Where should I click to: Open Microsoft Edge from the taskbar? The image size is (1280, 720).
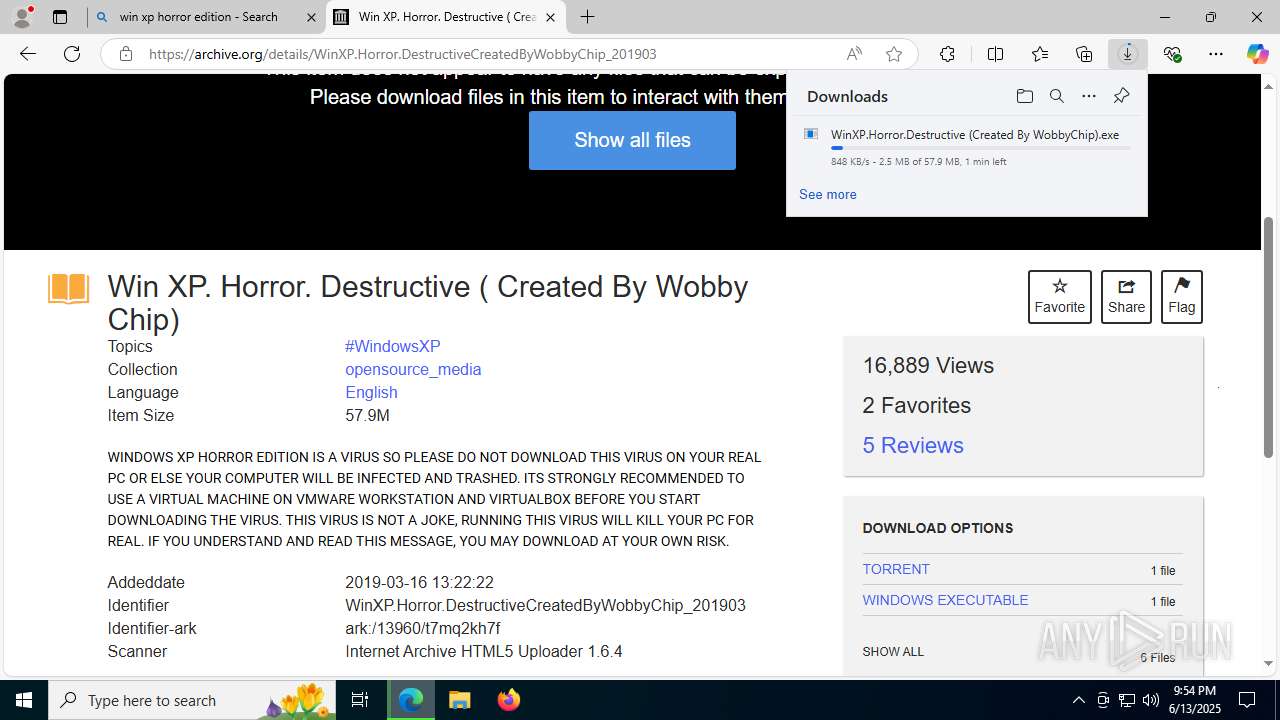tap(411, 700)
